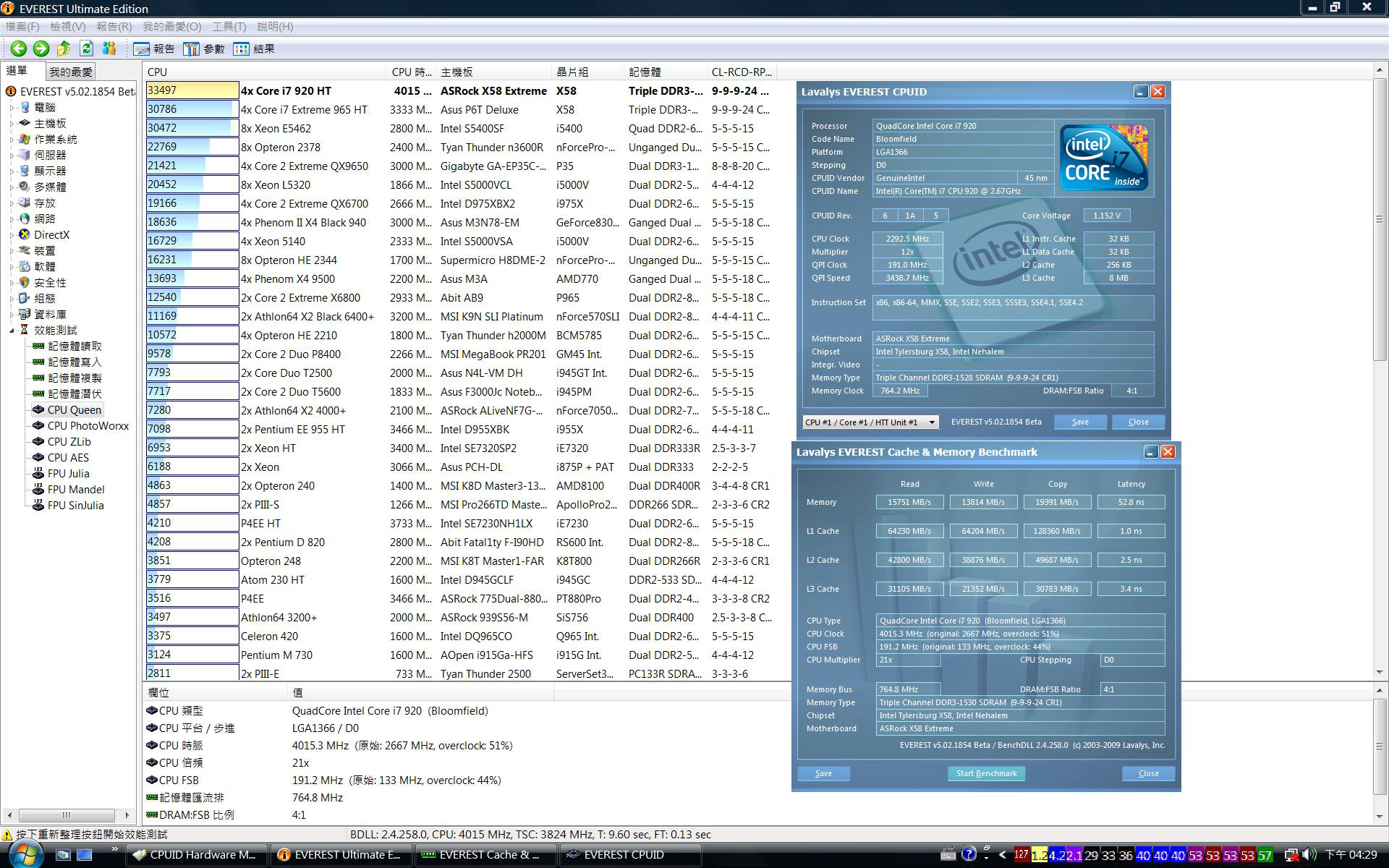The width and height of the screenshot is (1389, 868).
Task: Select the 4x Core i7 Extreme 965 HT row
Action: point(460,109)
